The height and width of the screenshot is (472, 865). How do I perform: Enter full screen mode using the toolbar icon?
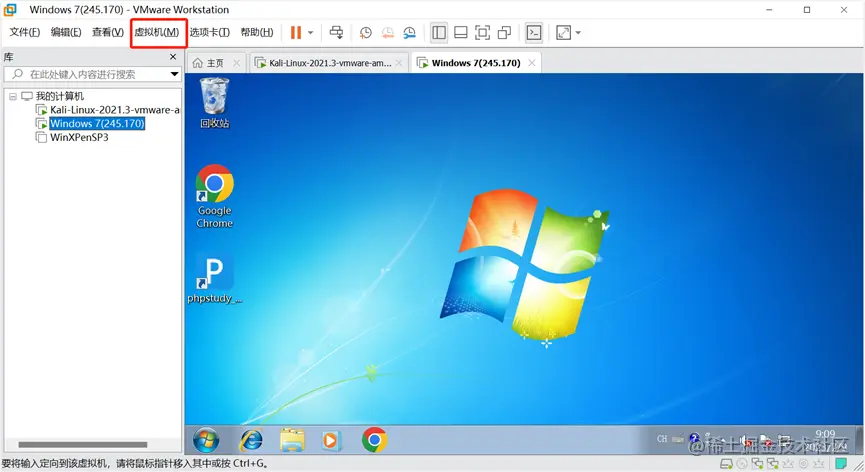click(x=482, y=33)
